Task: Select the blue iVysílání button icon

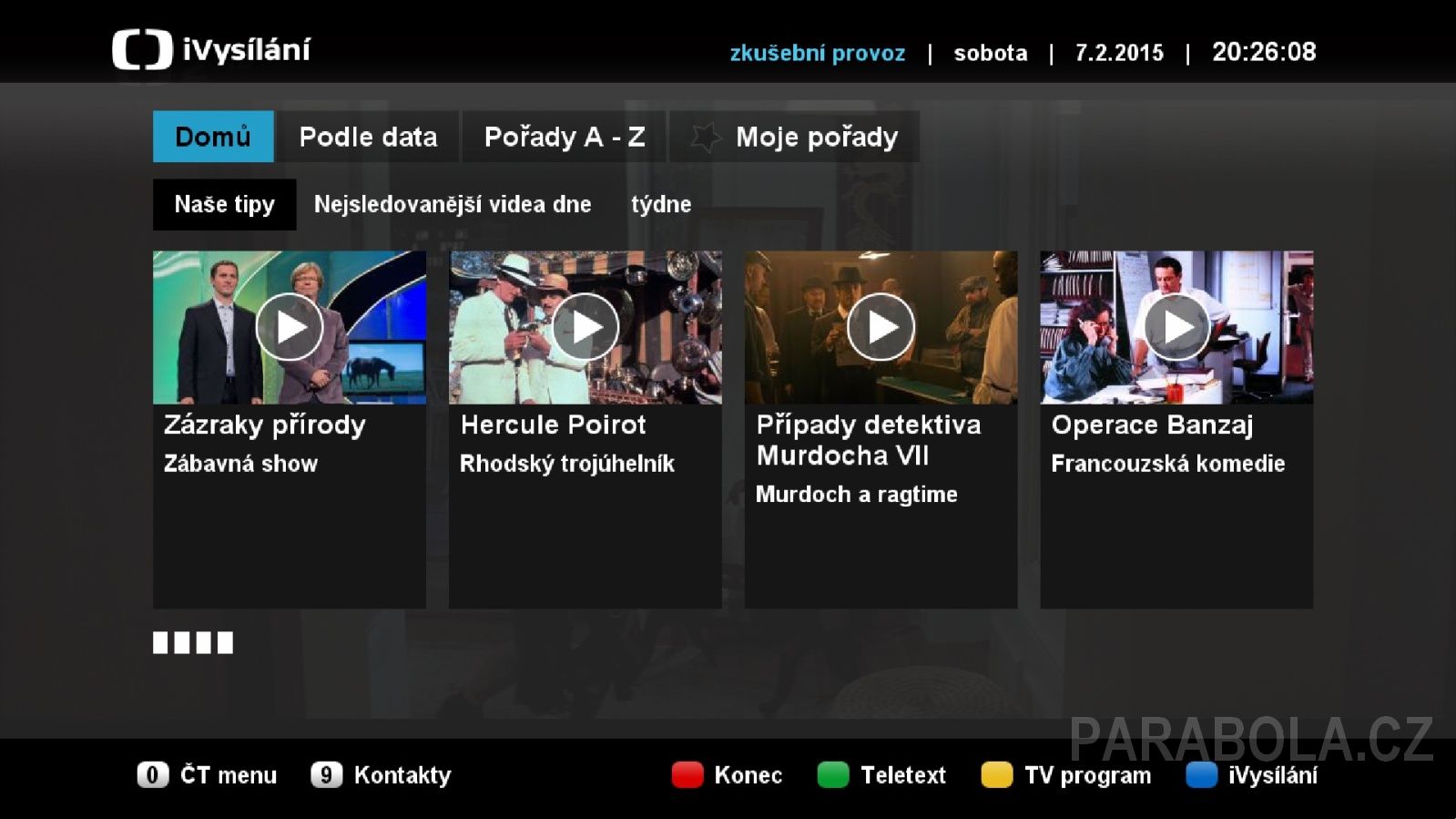Action: pos(1202,774)
